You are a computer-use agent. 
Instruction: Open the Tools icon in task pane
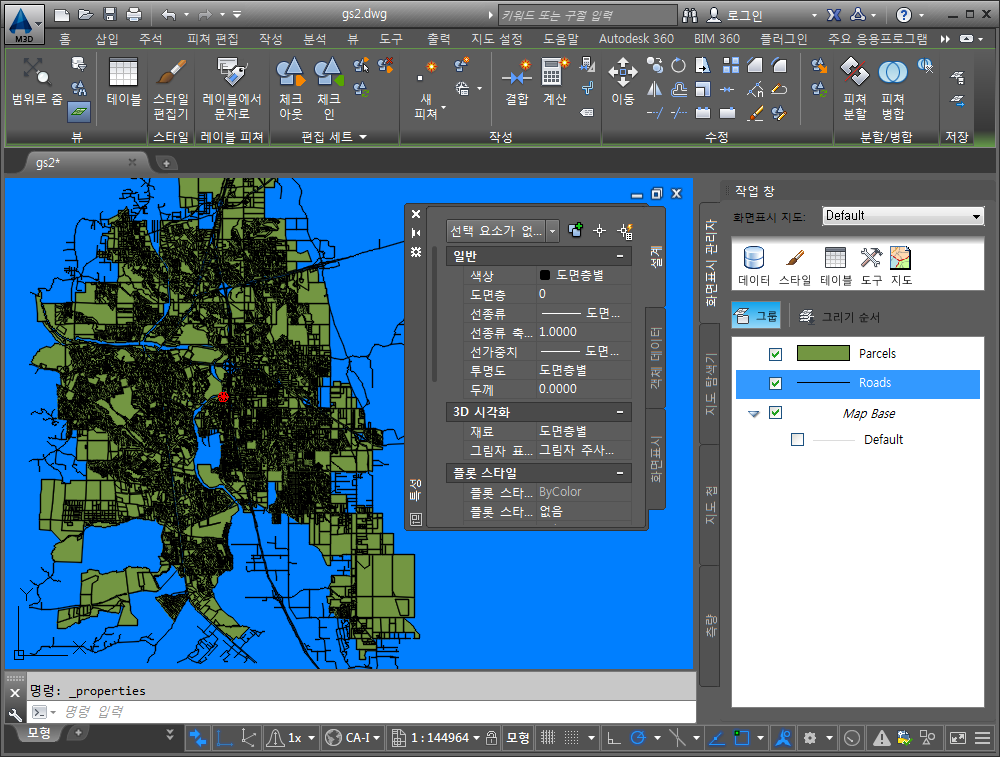(x=871, y=265)
